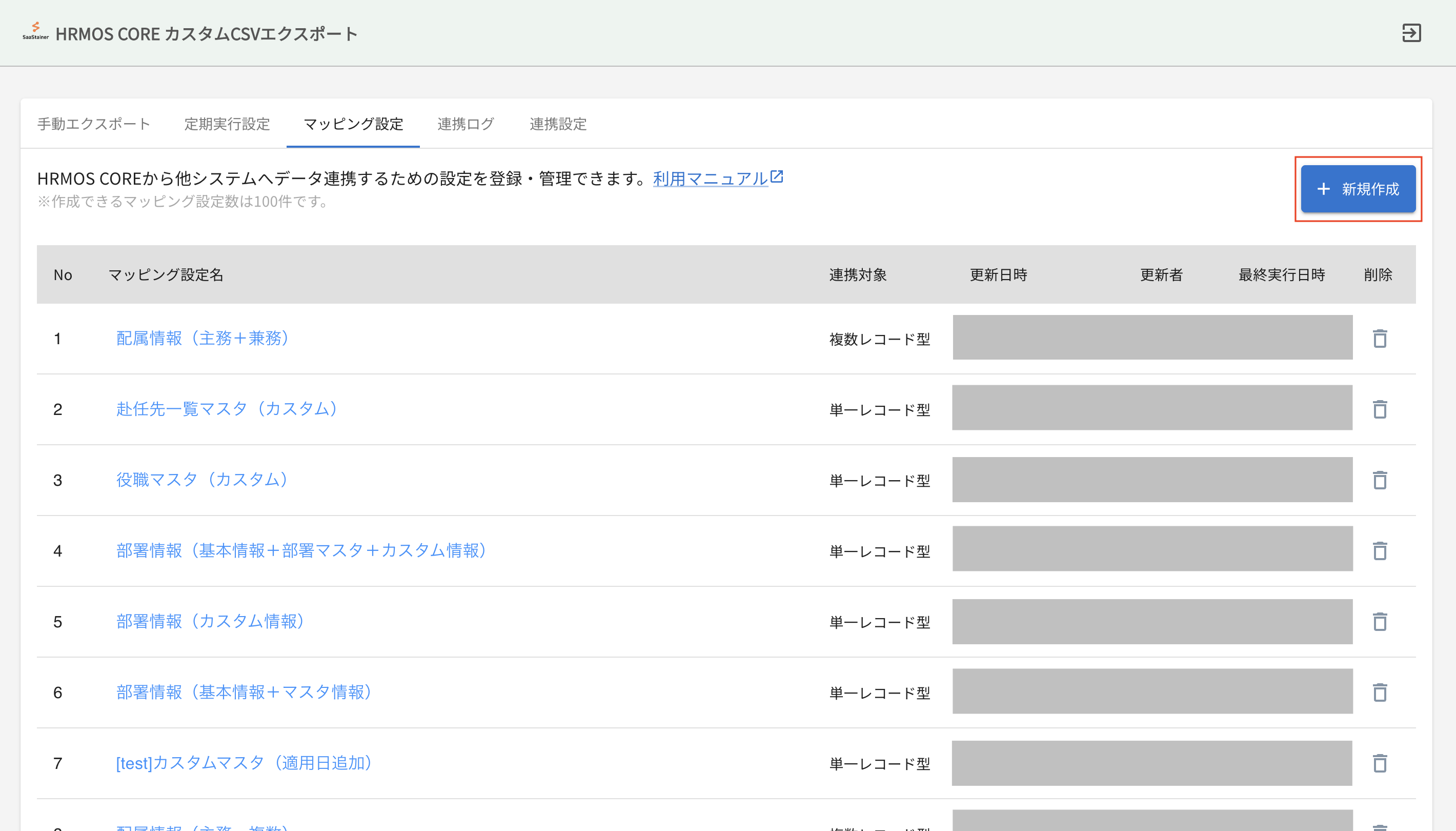The width and height of the screenshot is (1456, 831).
Task: Click the trash icon for 赴任先一覧マスタ row
Action: [1379, 409]
